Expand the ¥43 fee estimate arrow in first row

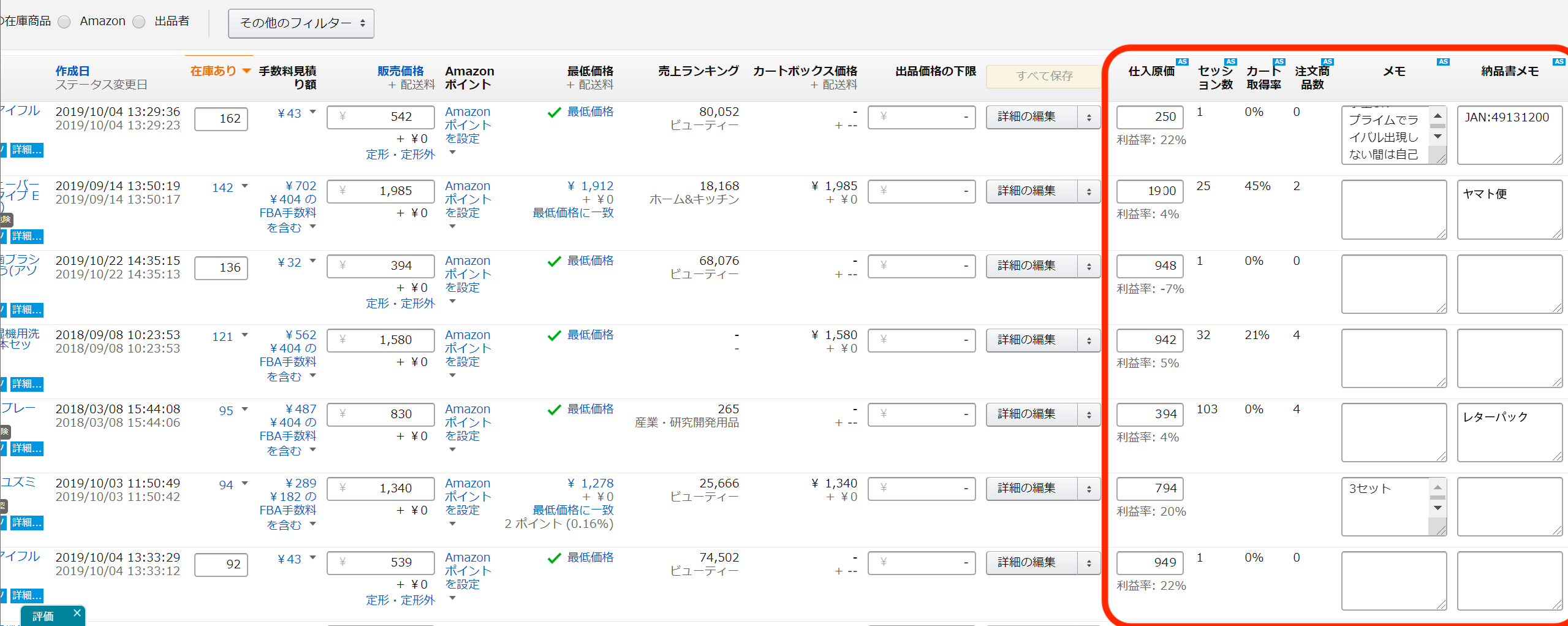[x=313, y=112]
